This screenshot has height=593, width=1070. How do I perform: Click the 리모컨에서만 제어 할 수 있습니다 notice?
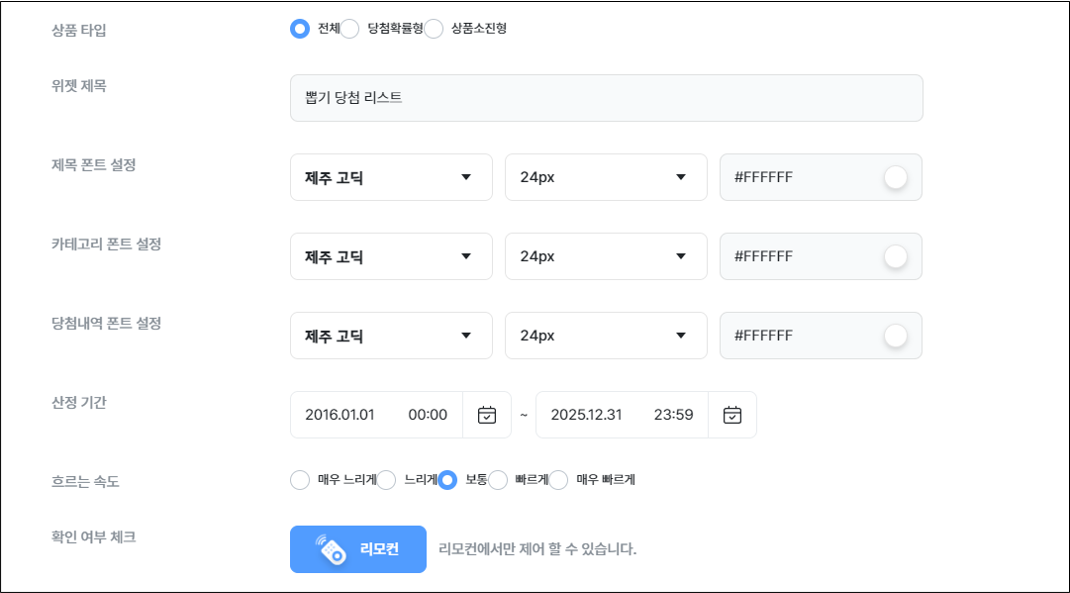coord(537,549)
